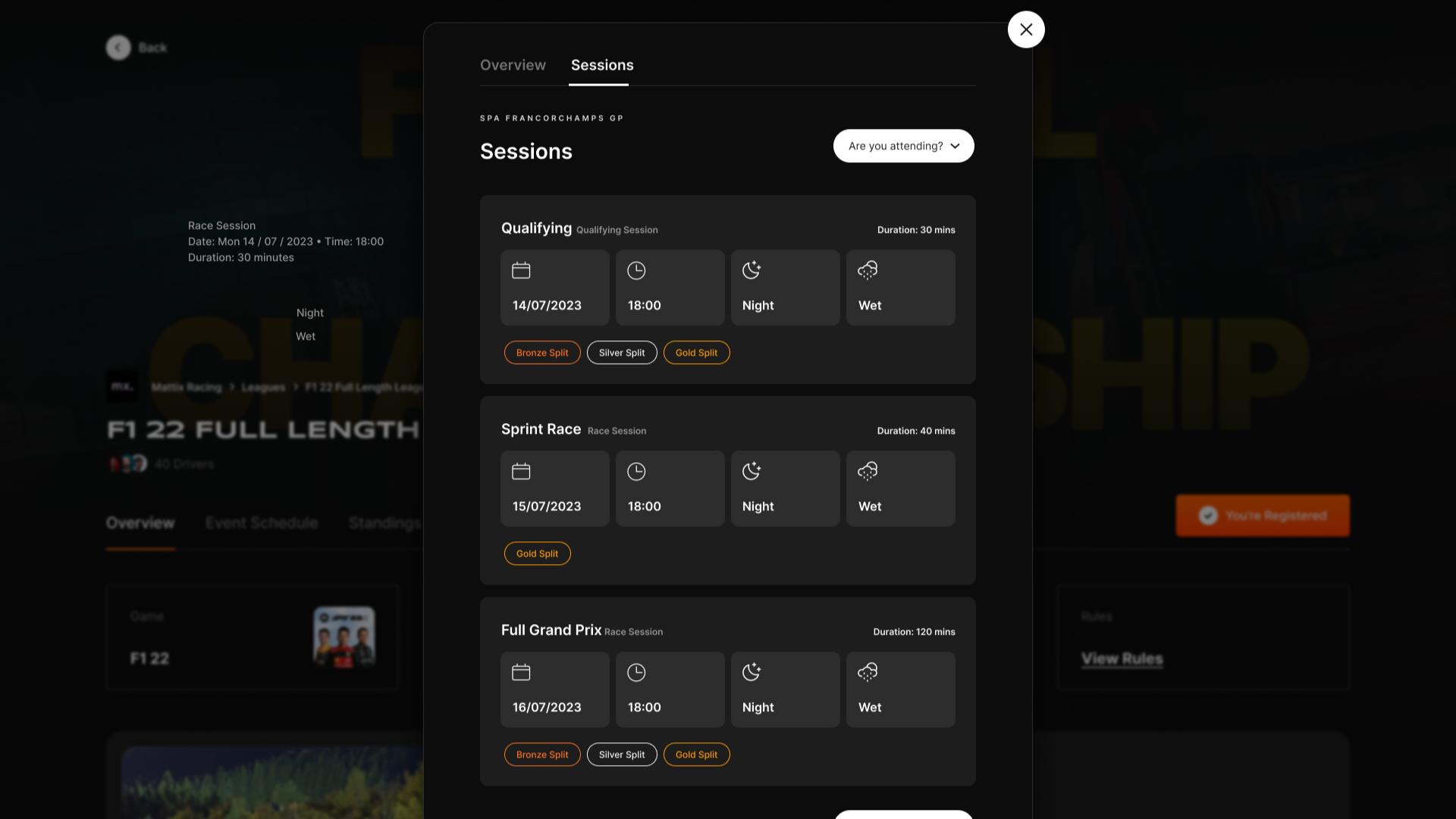Click the close button to dismiss the modal

1026,29
